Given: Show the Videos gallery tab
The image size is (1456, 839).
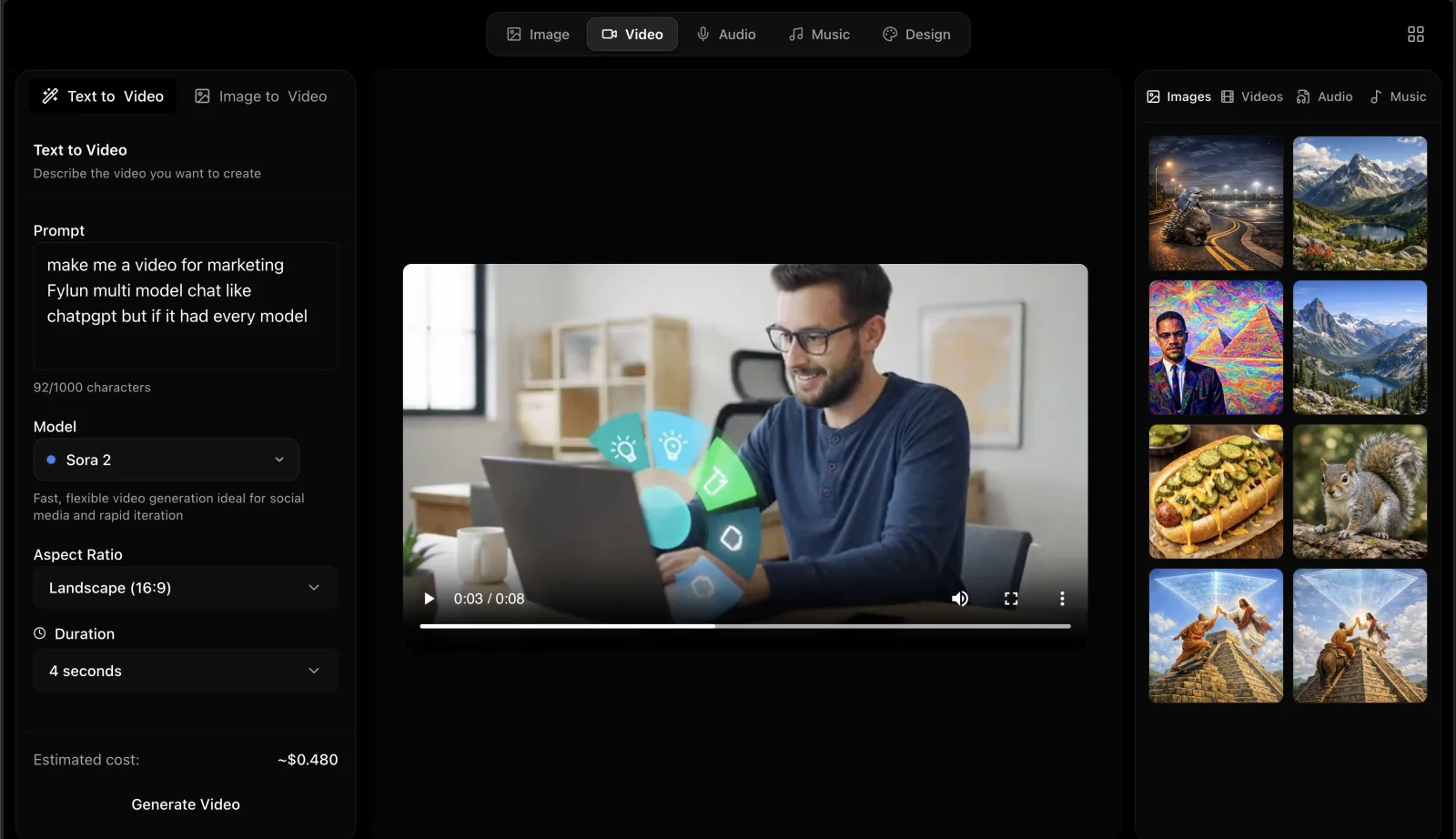Looking at the screenshot, I should click(x=1252, y=96).
